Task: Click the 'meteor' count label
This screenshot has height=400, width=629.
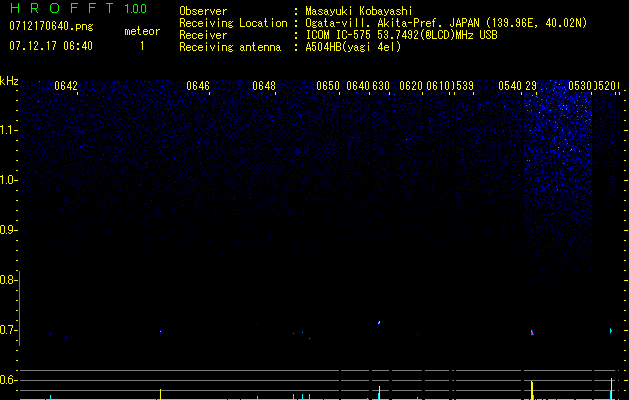Action: (142, 31)
